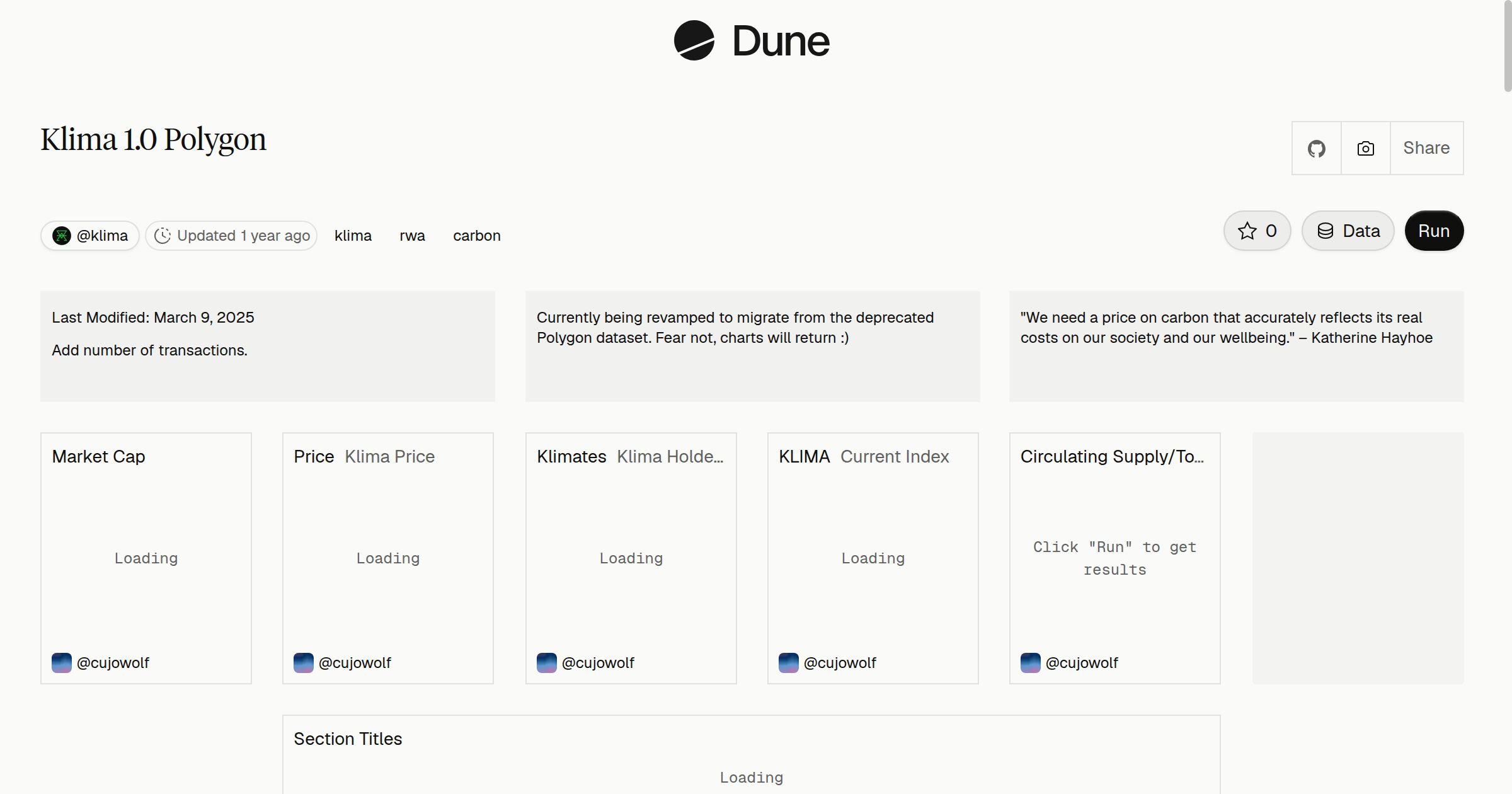Click cujowolf avatar in Price card
The image size is (1512, 794).
click(304, 663)
